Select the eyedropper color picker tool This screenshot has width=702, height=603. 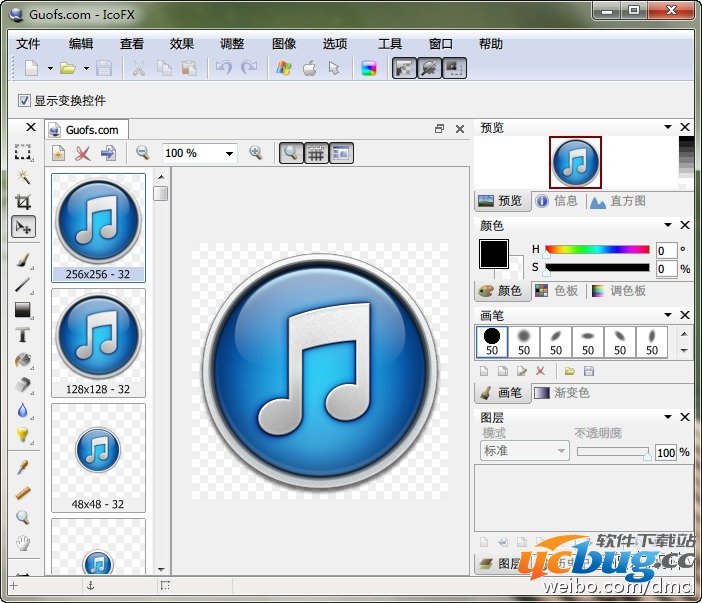pos(23,468)
